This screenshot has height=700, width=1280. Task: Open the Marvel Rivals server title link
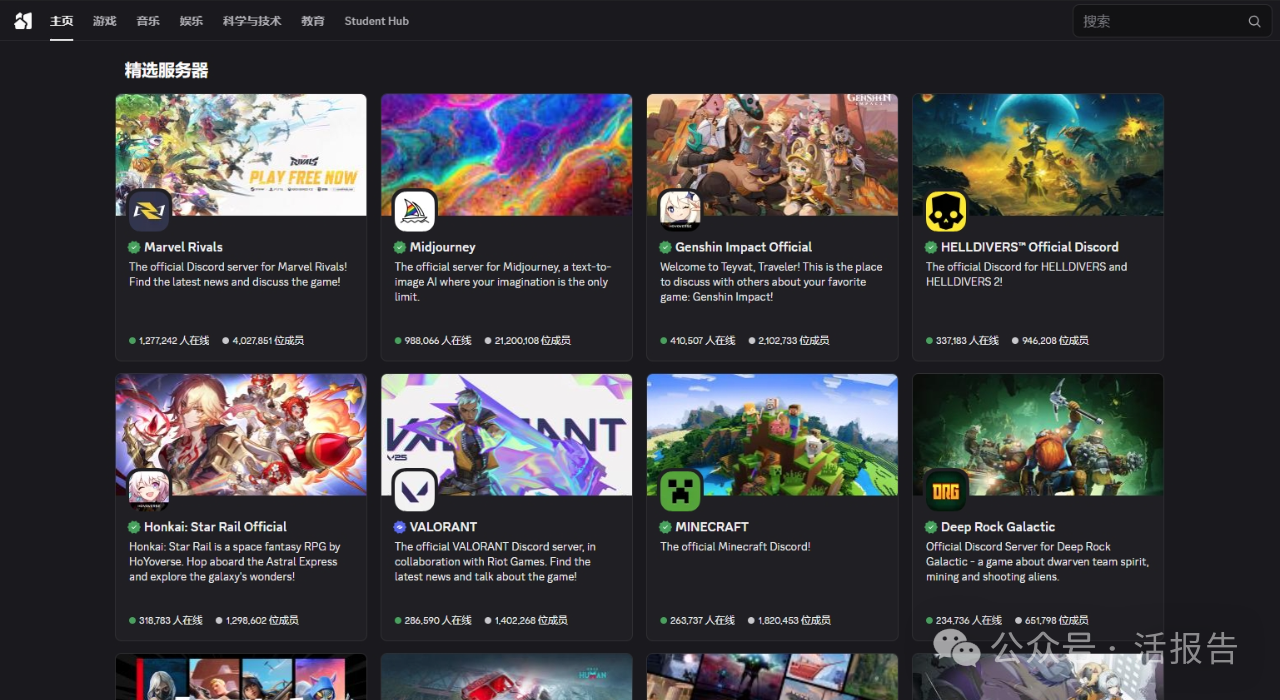coord(183,247)
